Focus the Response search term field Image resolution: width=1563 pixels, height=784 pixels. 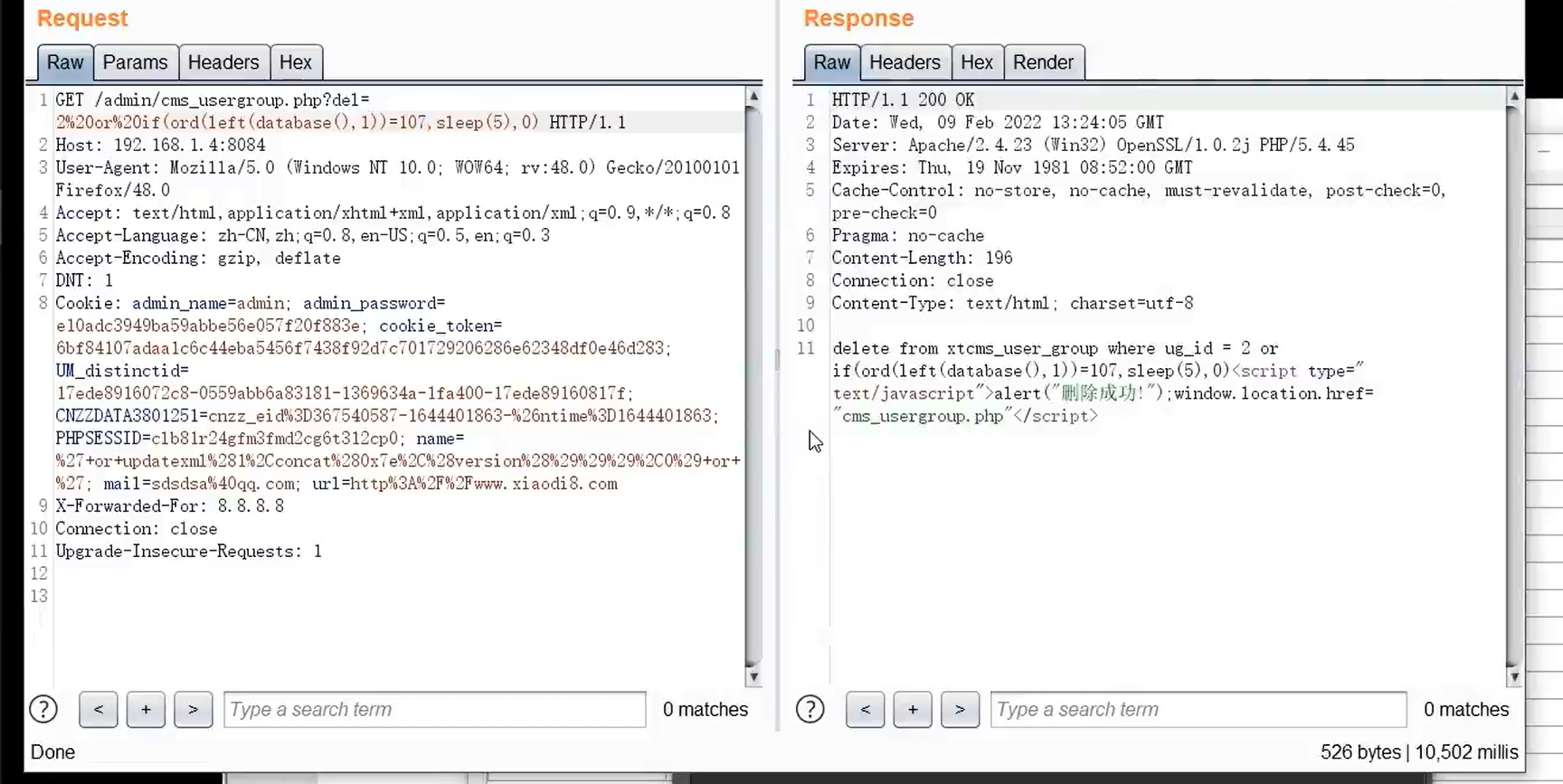coord(1198,710)
